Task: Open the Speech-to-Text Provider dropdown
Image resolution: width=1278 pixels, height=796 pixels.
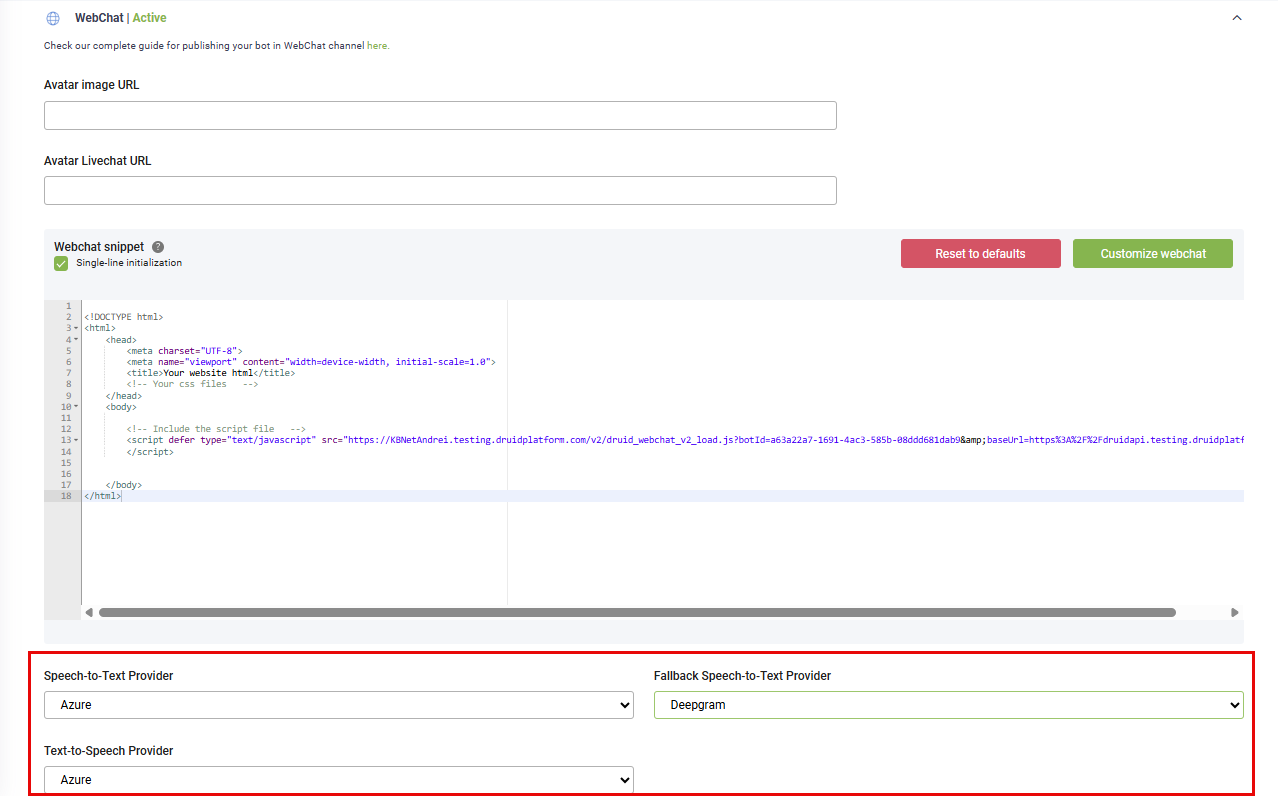Action: [x=338, y=705]
